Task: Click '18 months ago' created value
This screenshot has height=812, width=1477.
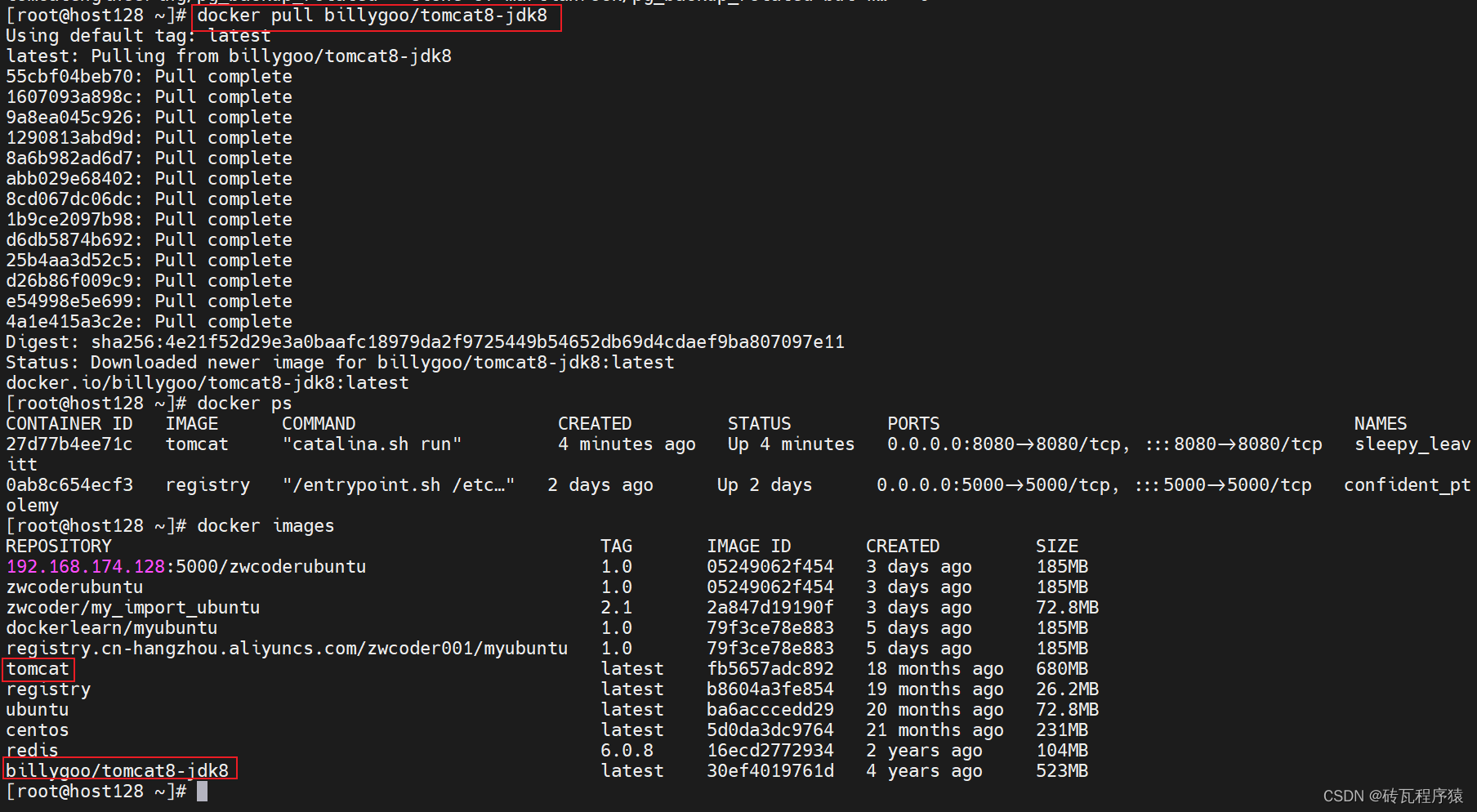Action: click(935, 669)
